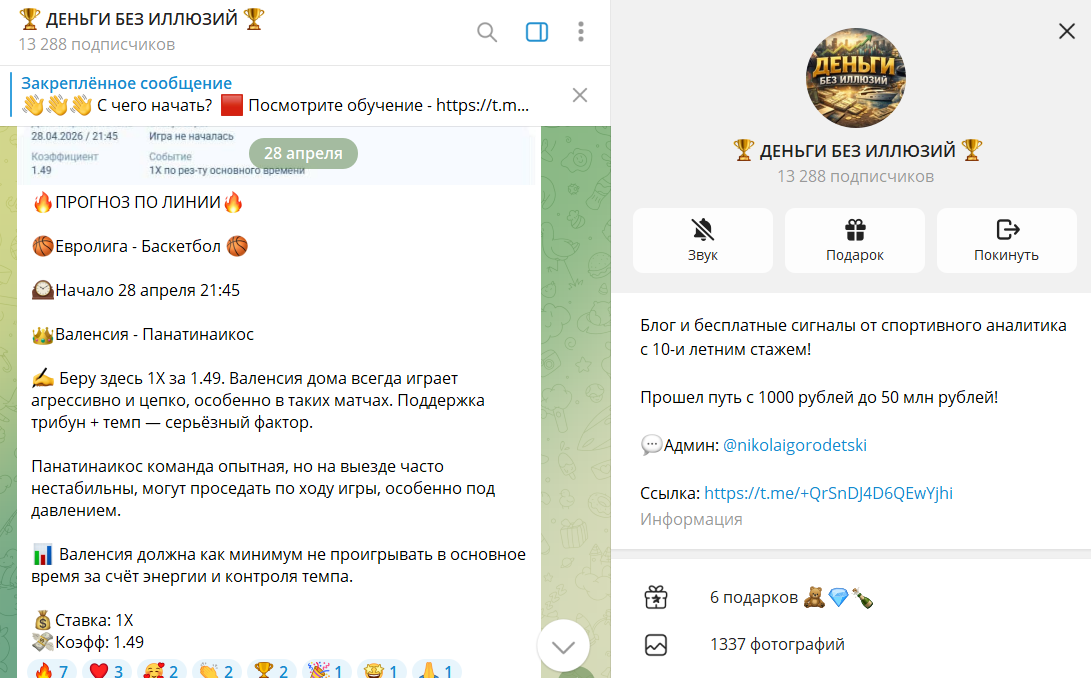This screenshot has width=1091, height=678.
Task: Click the channel avatar image in the info panel
Action: 855,77
